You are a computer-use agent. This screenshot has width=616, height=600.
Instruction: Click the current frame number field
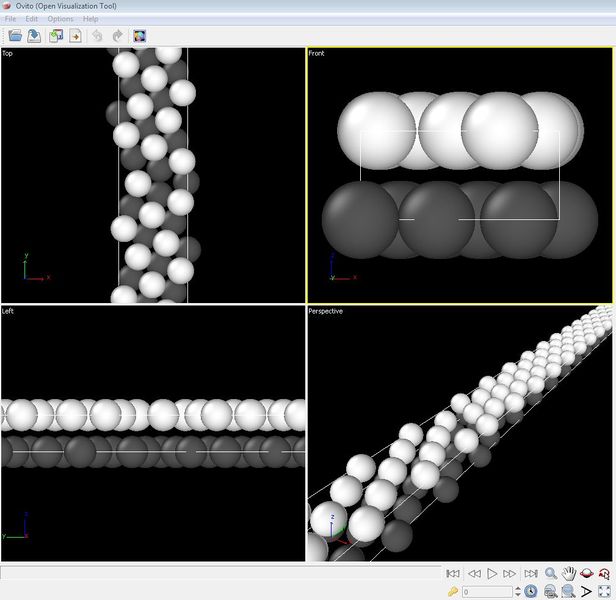tap(486, 592)
